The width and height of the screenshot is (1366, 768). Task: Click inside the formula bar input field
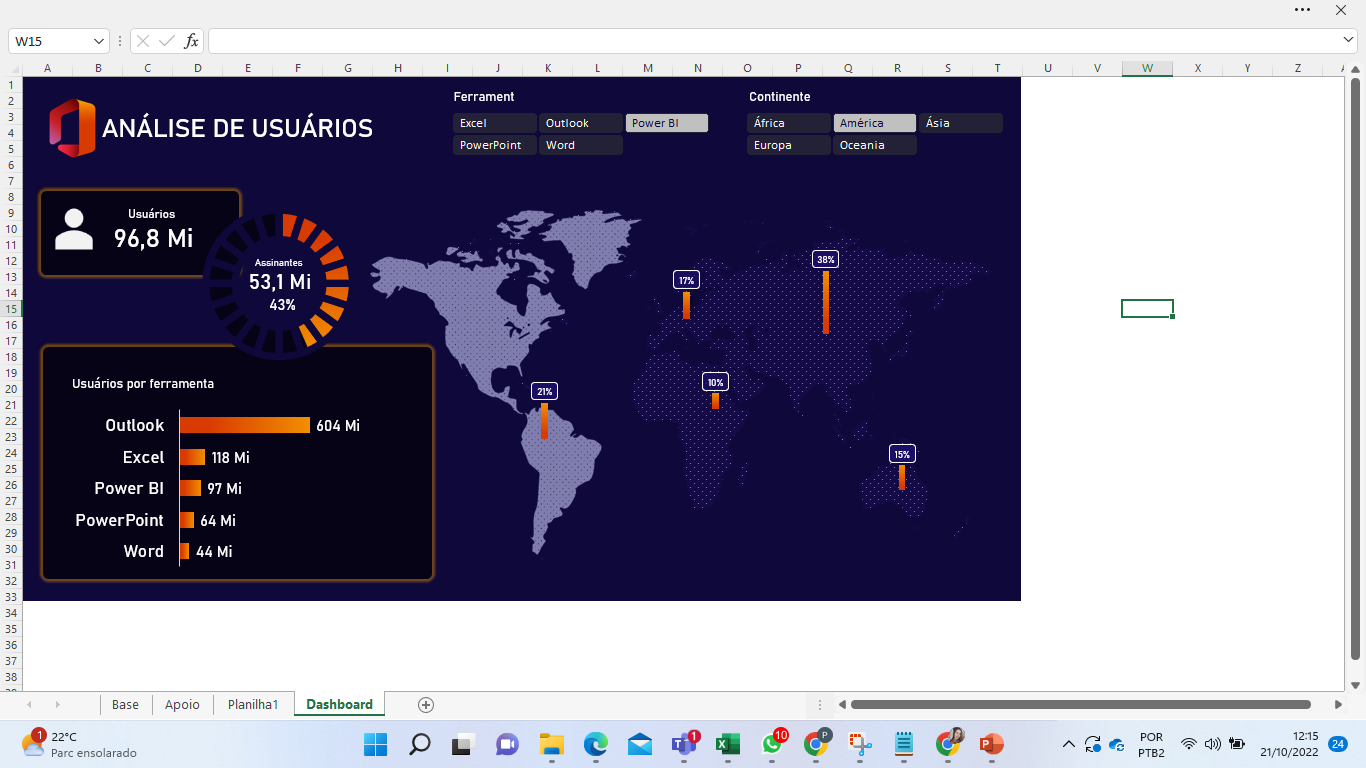(x=770, y=41)
